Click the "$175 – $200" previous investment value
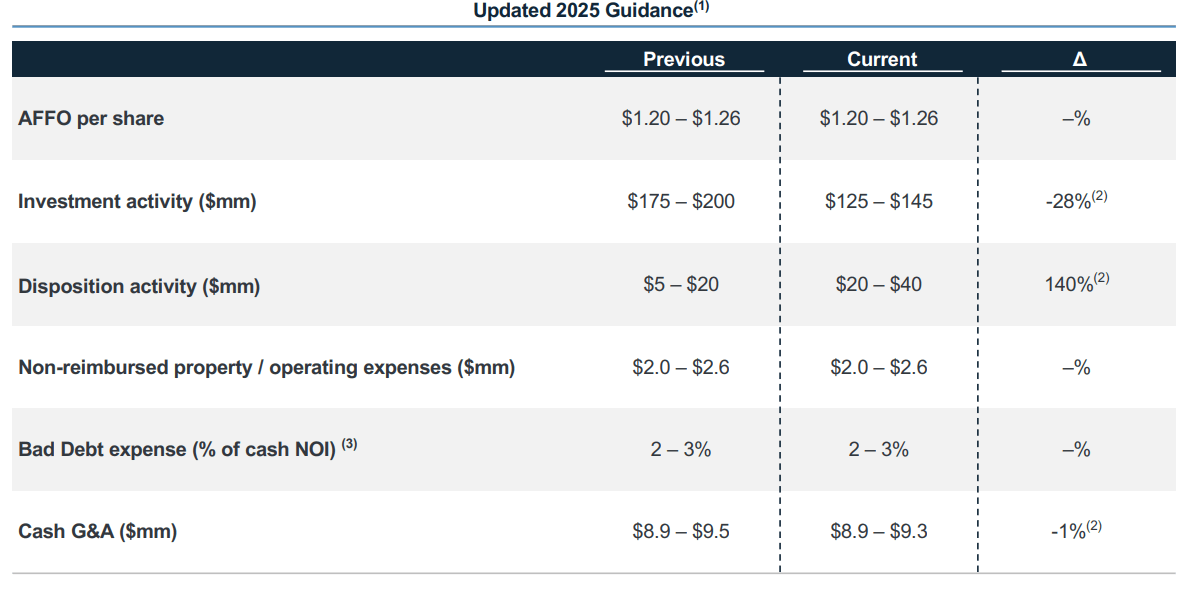Screen dimensions: 1187x590 [681, 201]
